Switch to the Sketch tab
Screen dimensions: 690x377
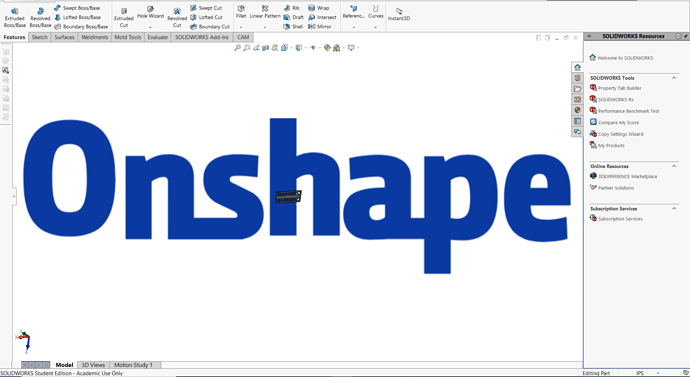(x=40, y=37)
